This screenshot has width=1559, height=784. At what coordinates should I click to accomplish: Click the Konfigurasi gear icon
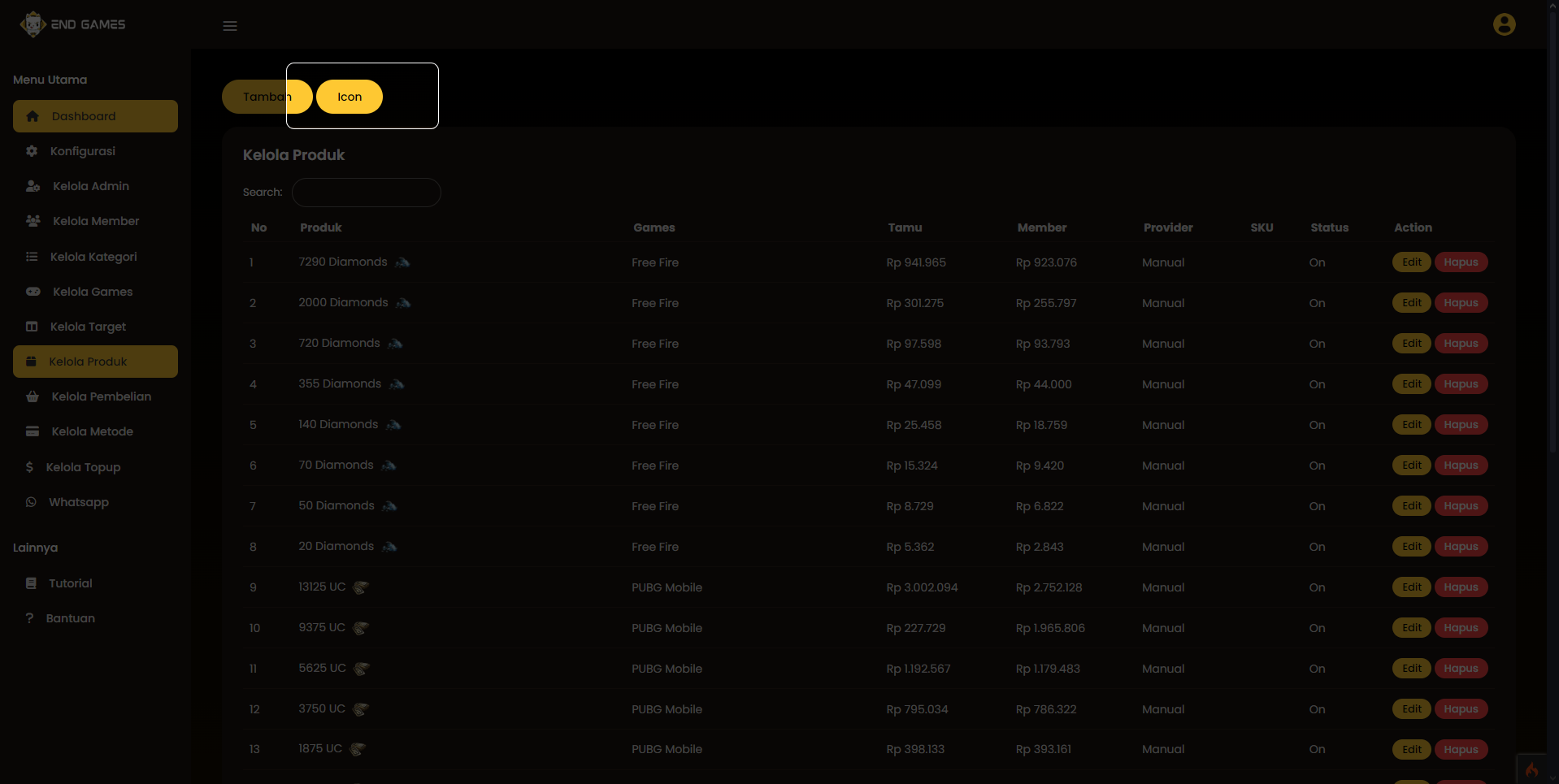[x=32, y=151]
